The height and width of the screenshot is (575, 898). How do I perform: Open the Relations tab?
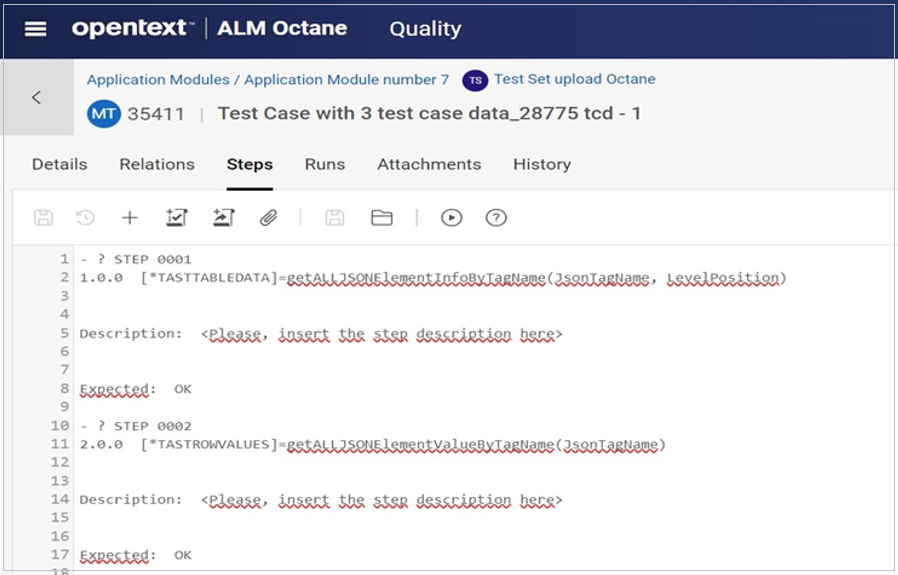[x=157, y=164]
